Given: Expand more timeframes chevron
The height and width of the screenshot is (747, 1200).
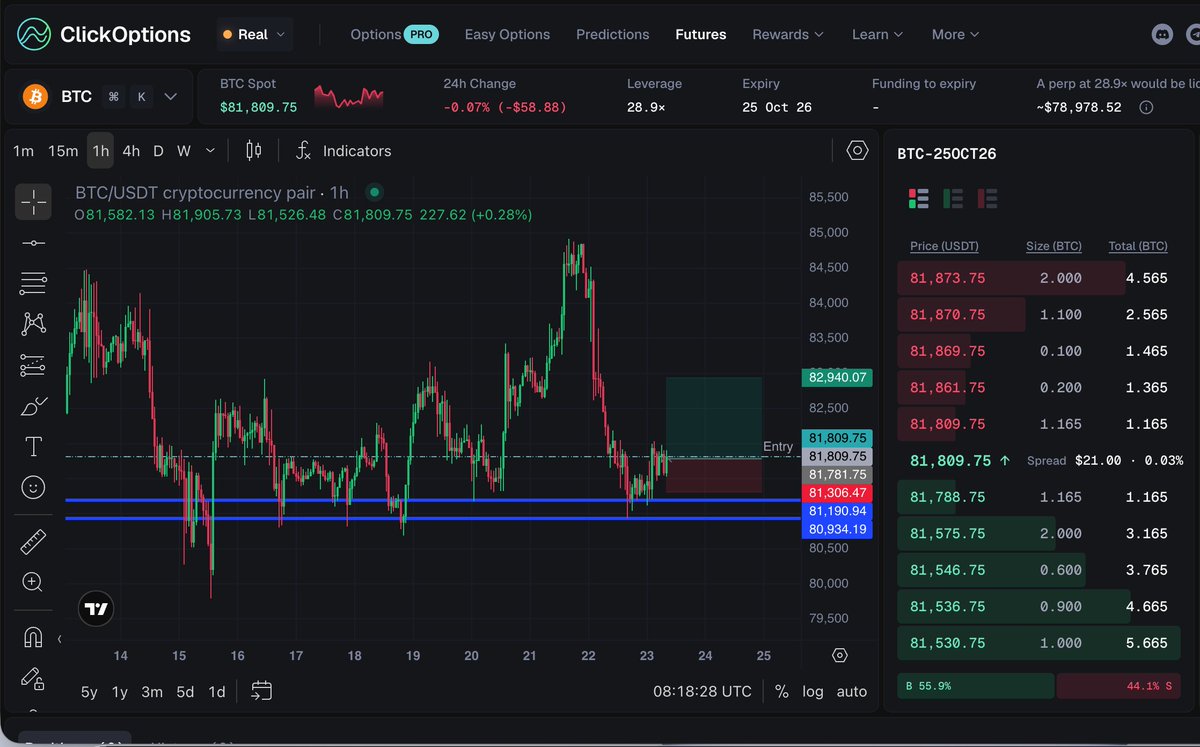Looking at the screenshot, I should [210, 151].
